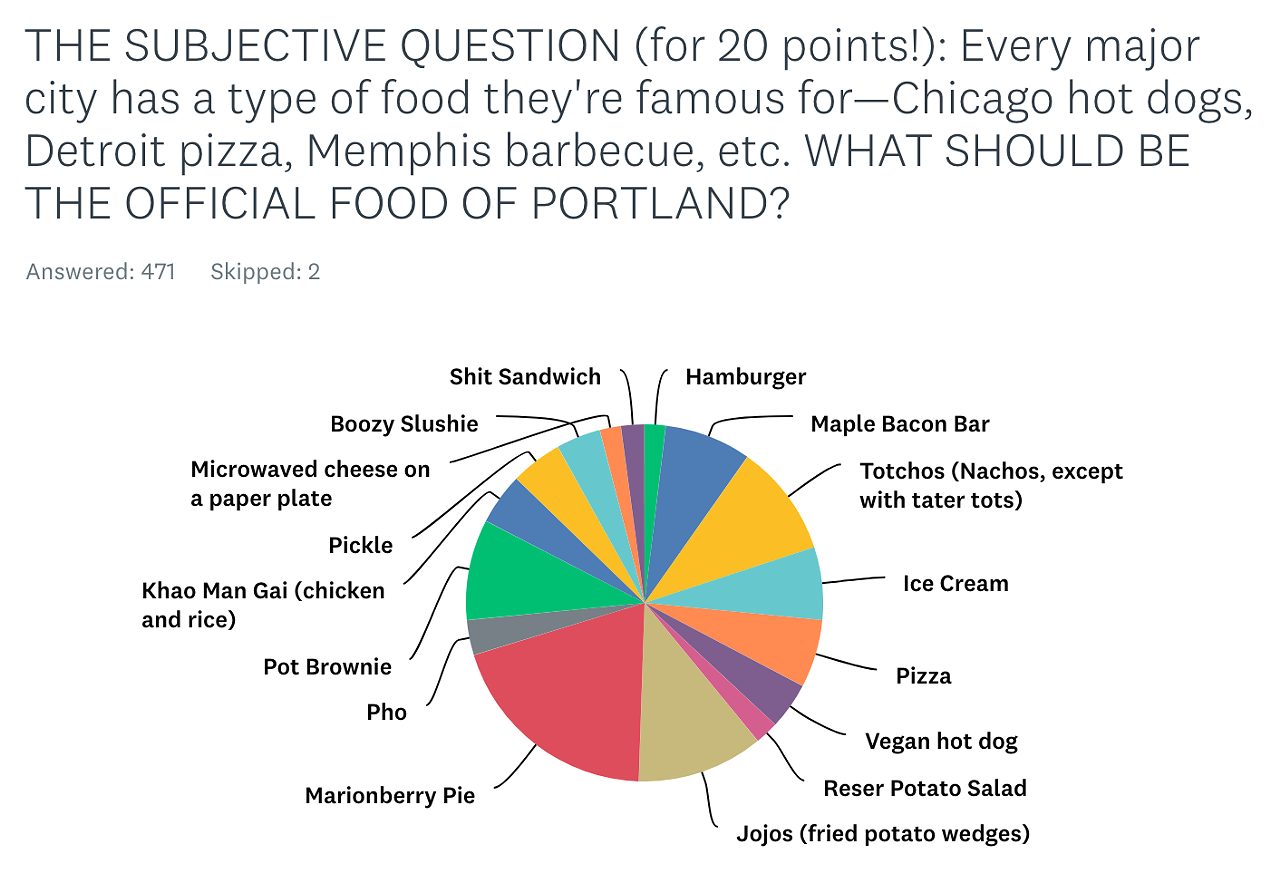Click the subjective question title text

click(x=612, y=125)
